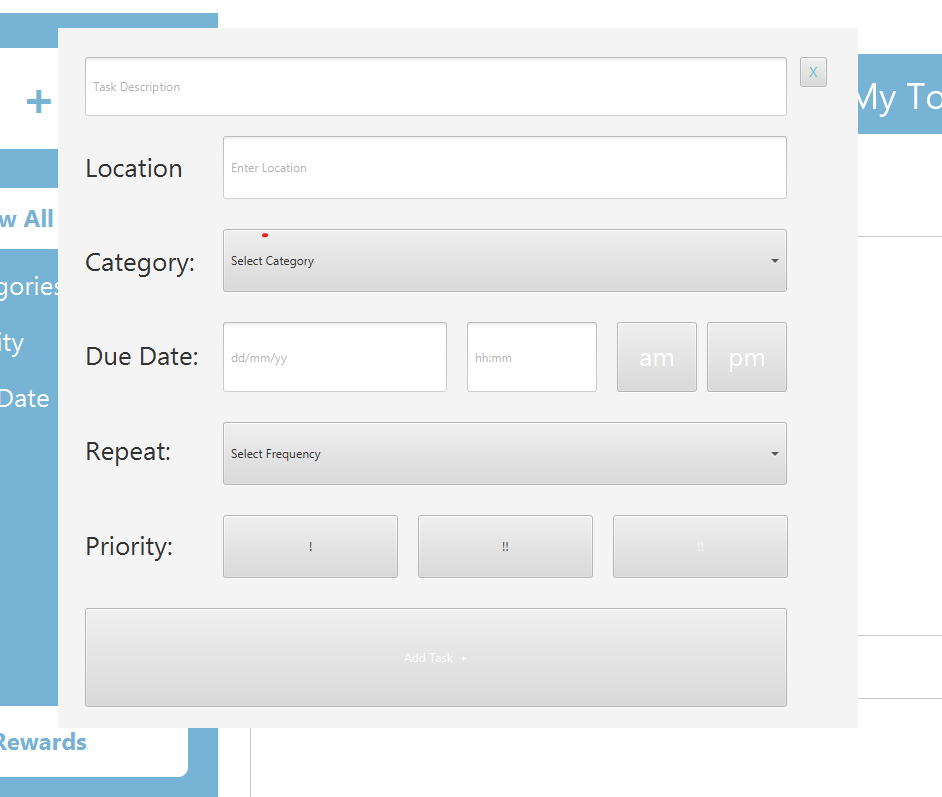
Task: Click the dd/mm/yy due date field
Action: (334, 357)
